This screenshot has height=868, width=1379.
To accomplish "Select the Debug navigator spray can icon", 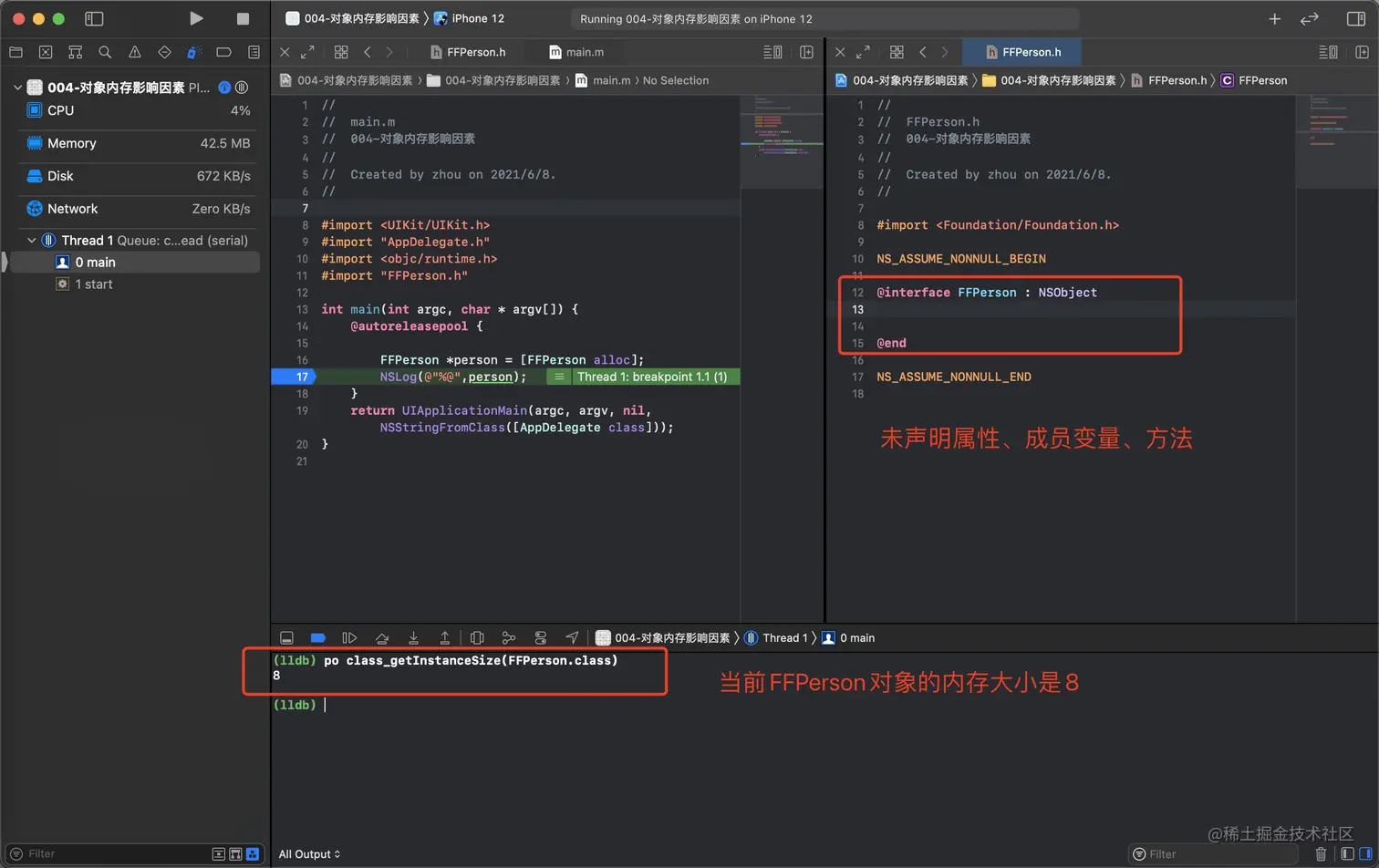I will pyautogui.click(x=192, y=52).
